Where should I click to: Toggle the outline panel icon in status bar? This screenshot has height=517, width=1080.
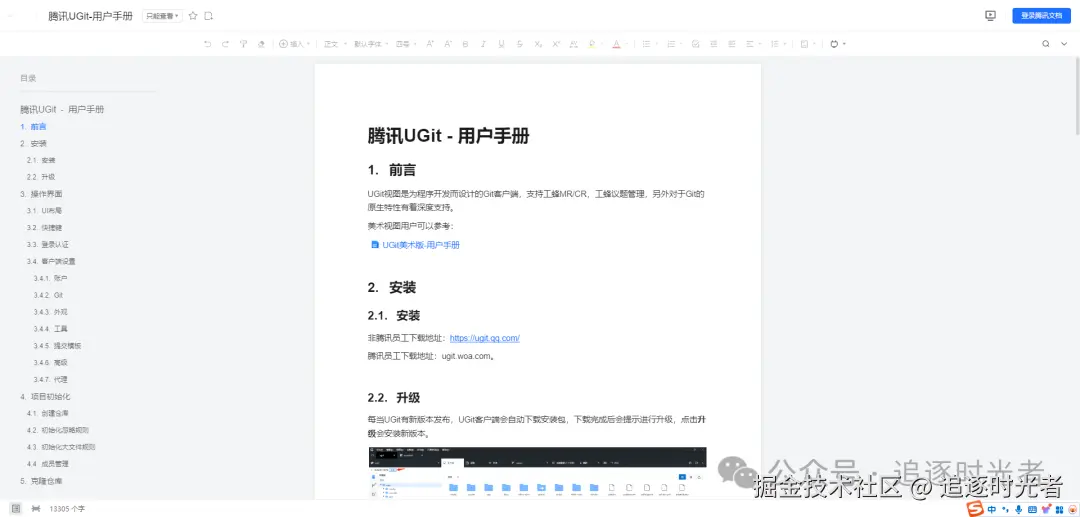tap(16, 509)
